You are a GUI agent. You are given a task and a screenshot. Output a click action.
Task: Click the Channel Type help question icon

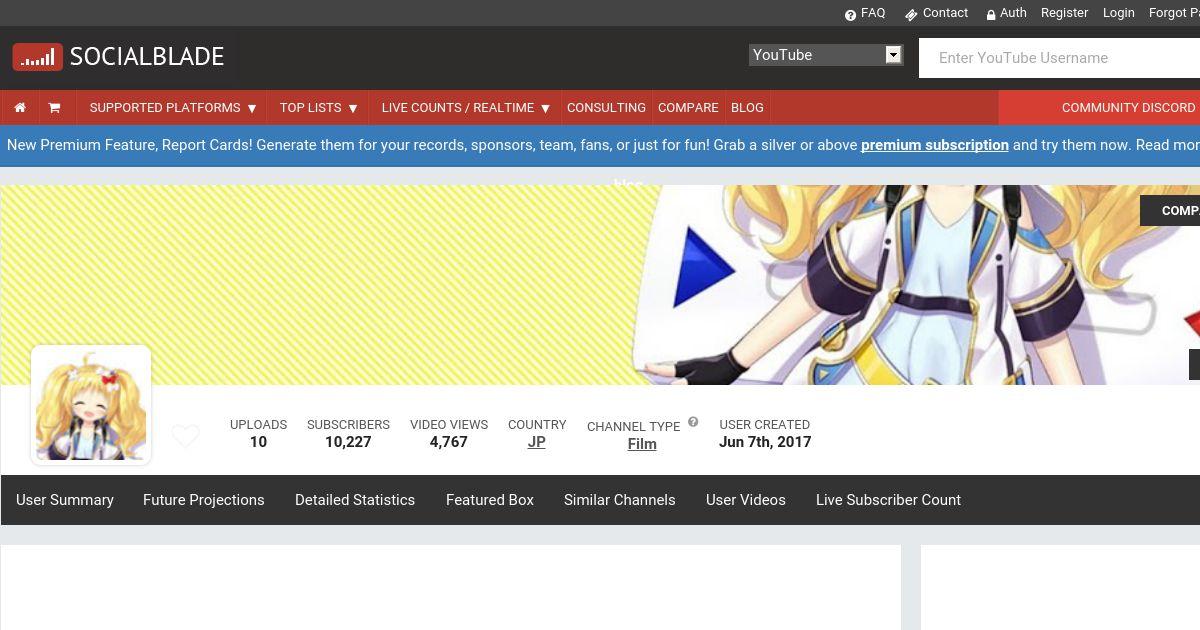693,422
